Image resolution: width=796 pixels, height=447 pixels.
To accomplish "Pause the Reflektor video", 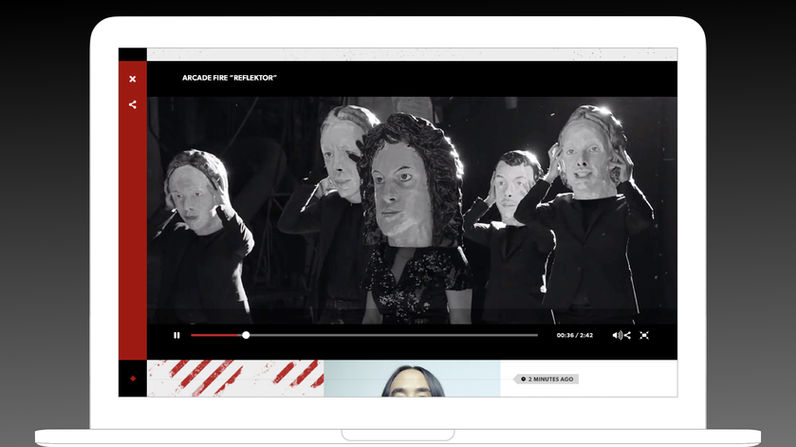I will (177, 335).
